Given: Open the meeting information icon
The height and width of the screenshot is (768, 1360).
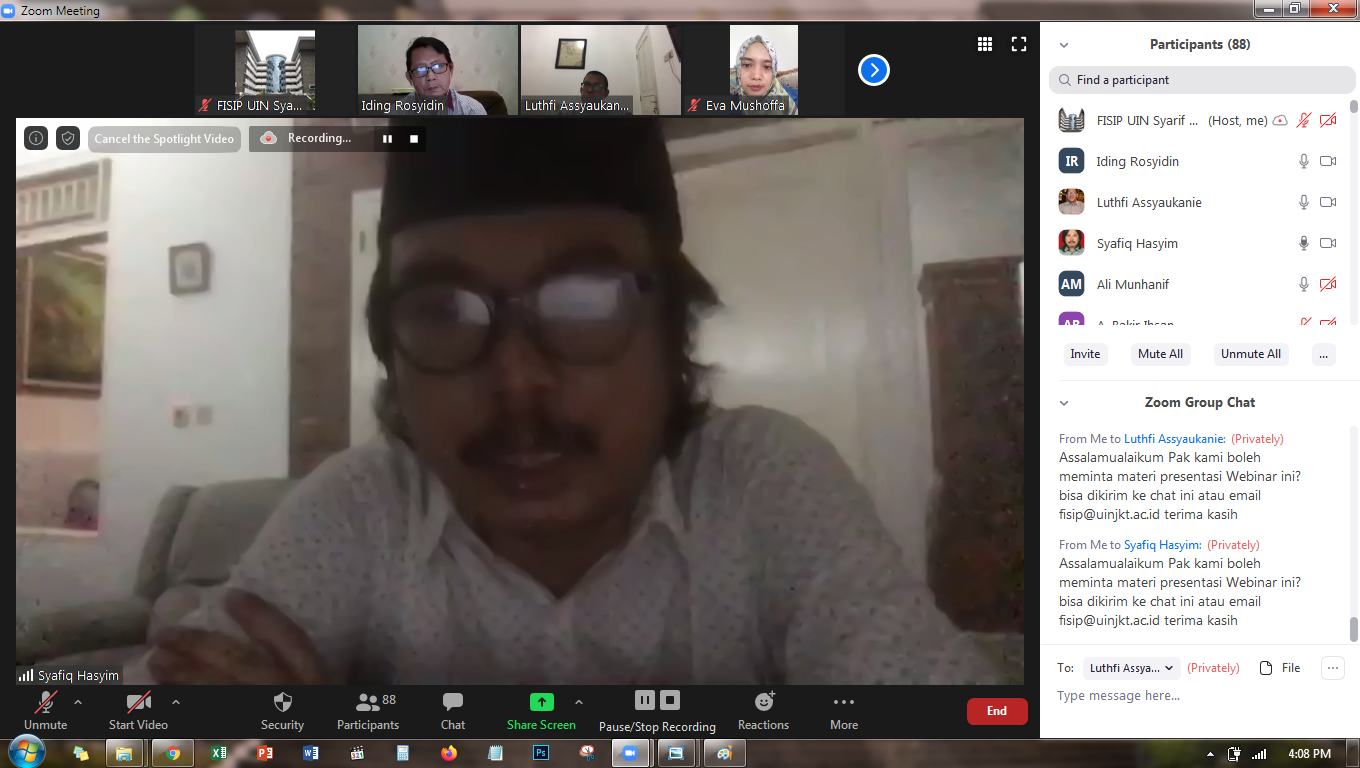Looking at the screenshot, I should [35, 138].
